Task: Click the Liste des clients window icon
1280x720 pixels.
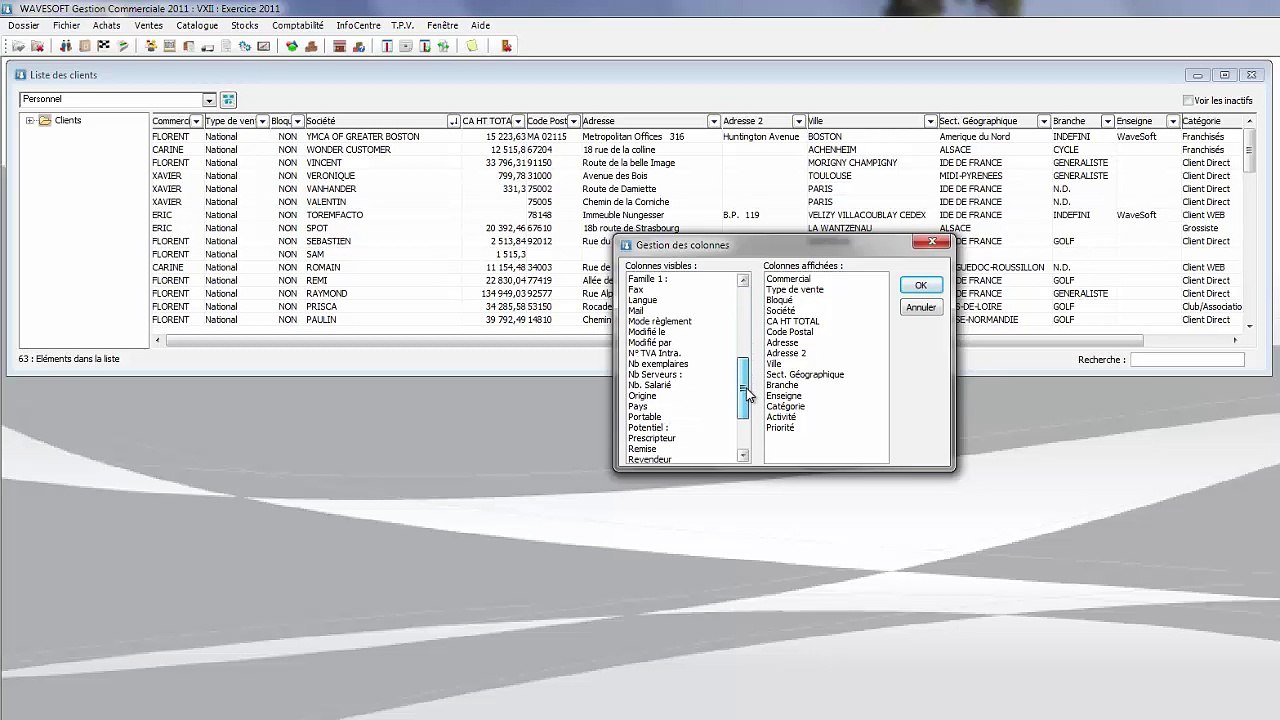Action: click(21, 75)
